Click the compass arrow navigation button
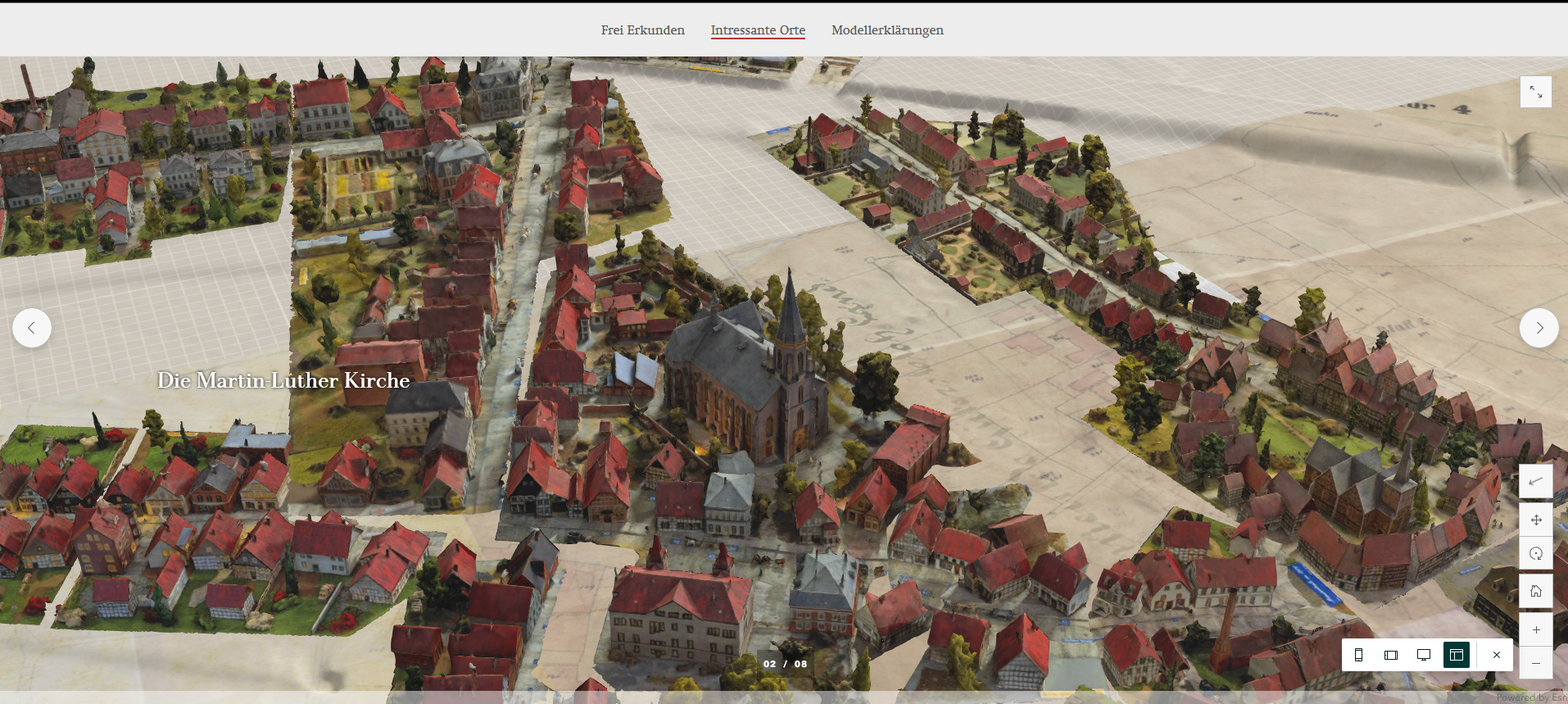 coord(1535,481)
